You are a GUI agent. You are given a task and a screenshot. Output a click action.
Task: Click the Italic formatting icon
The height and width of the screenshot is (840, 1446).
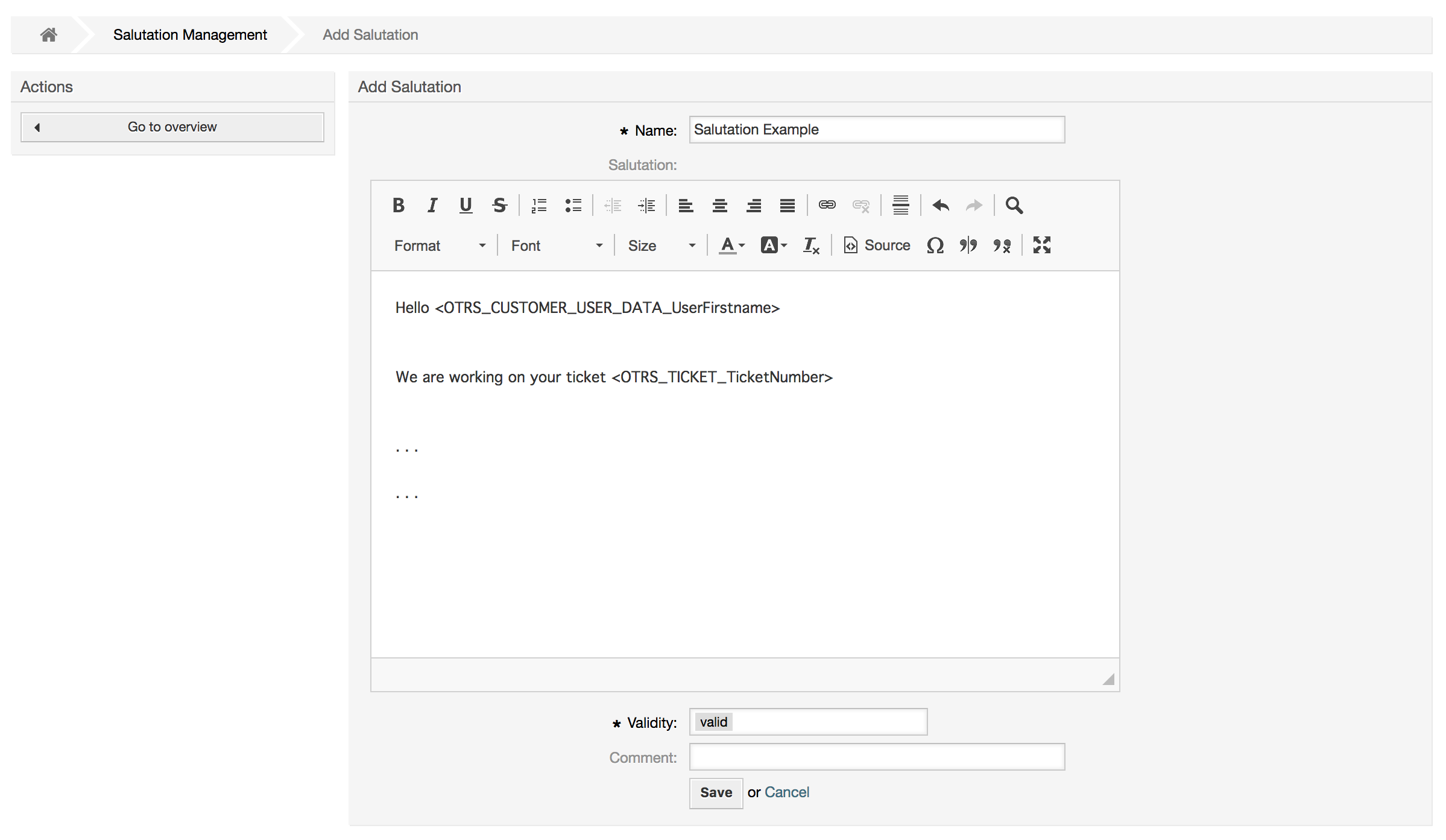(x=431, y=205)
